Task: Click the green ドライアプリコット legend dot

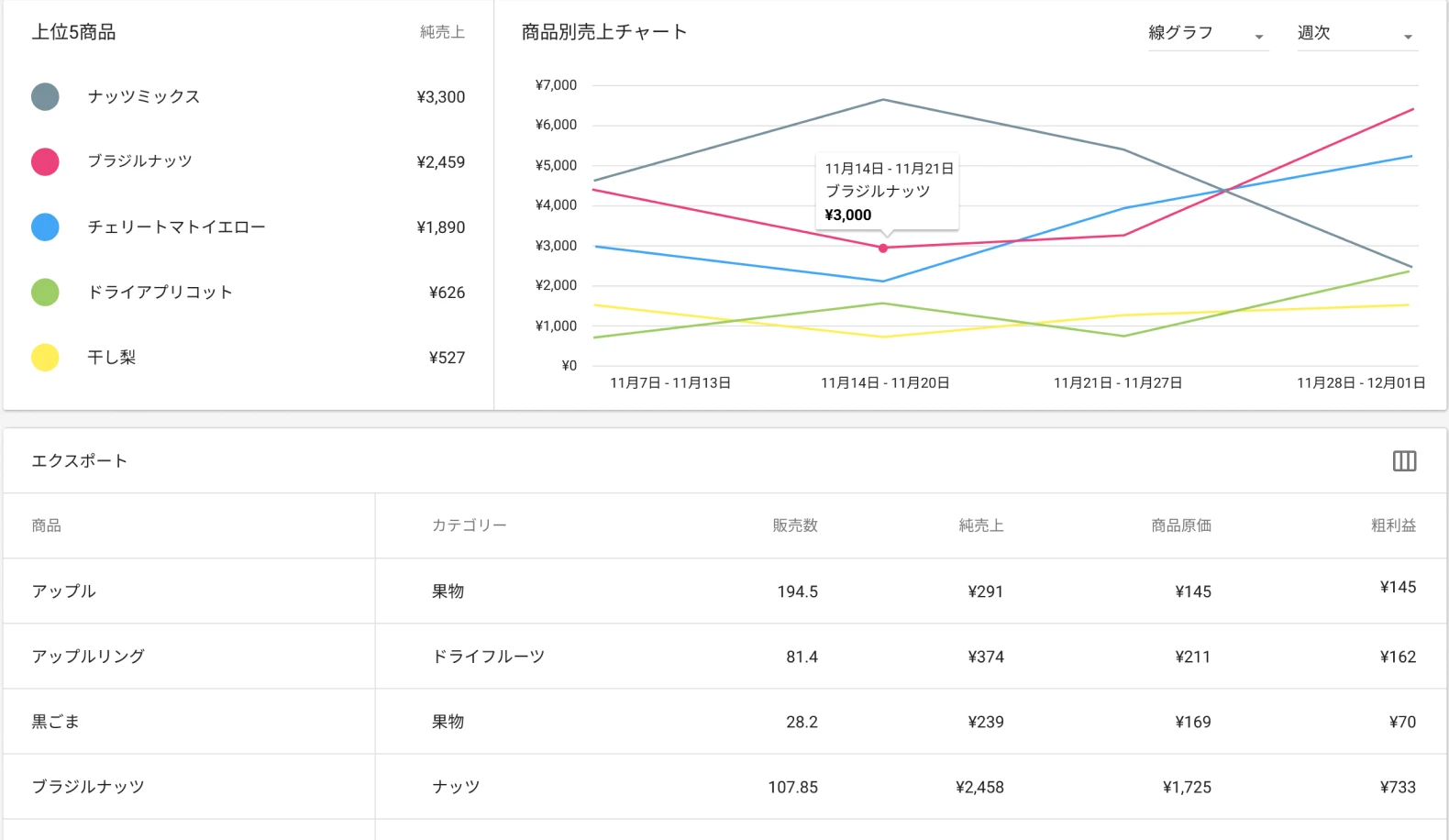Action: [x=45, y=292]
